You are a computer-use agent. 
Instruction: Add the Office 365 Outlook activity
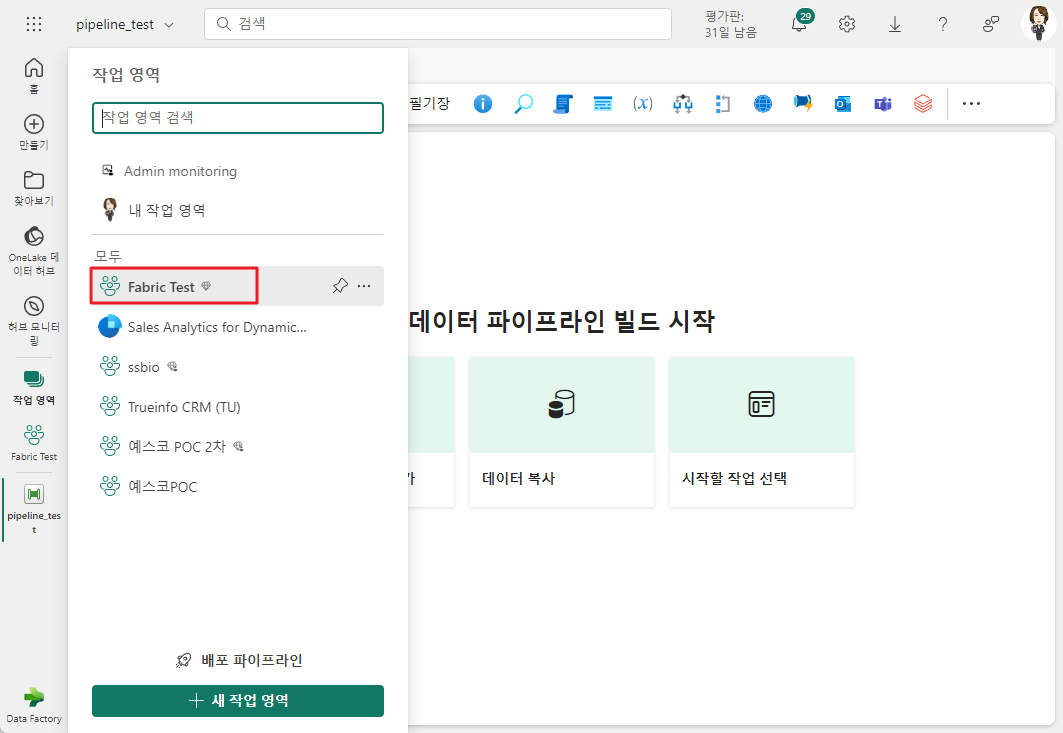(x=843, y=104)
